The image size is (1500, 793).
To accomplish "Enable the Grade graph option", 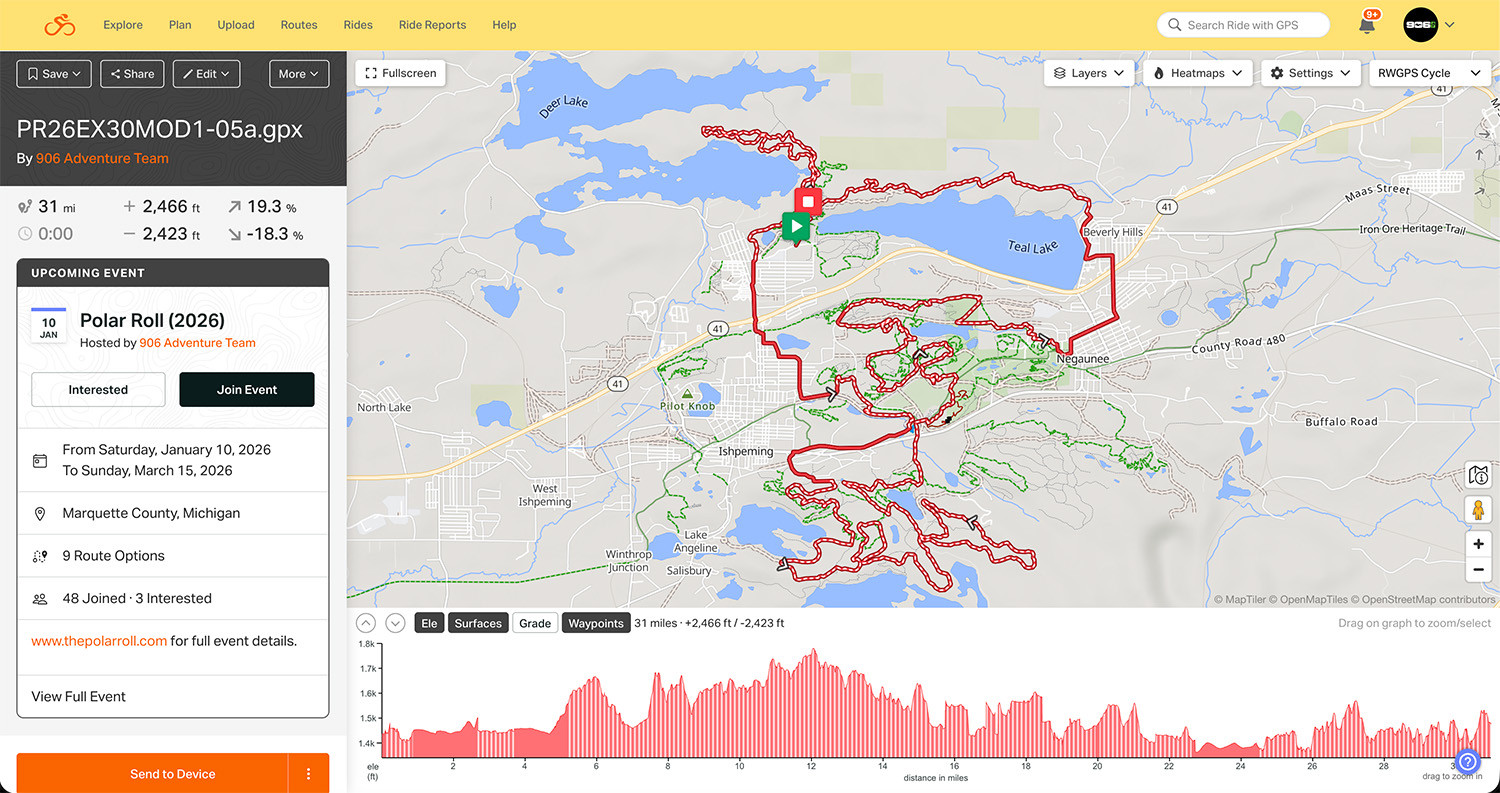I will pyautogui.click(x=535, y=623).
